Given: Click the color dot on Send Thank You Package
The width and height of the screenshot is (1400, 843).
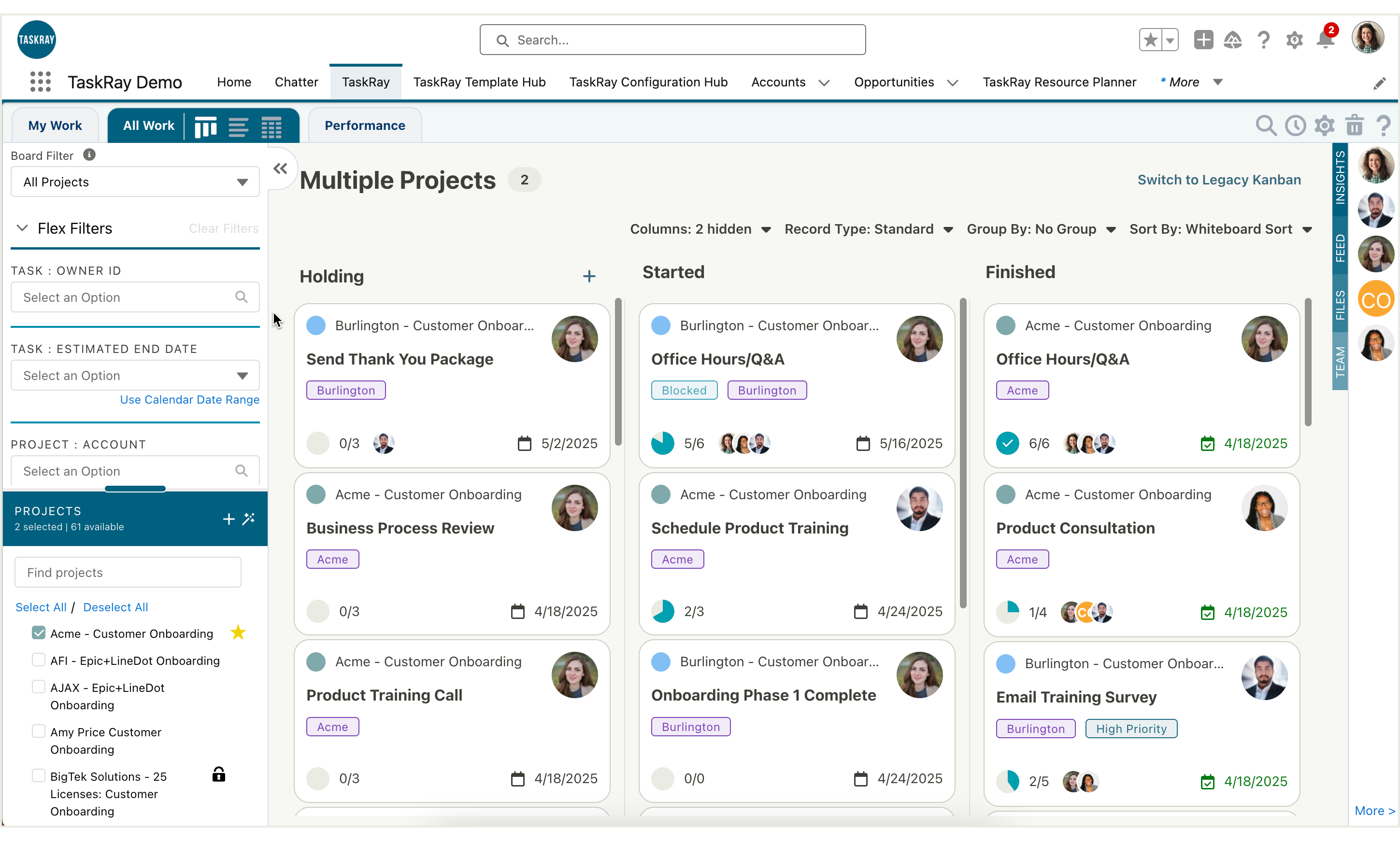Looking at the screenshot, I should 316,325.
